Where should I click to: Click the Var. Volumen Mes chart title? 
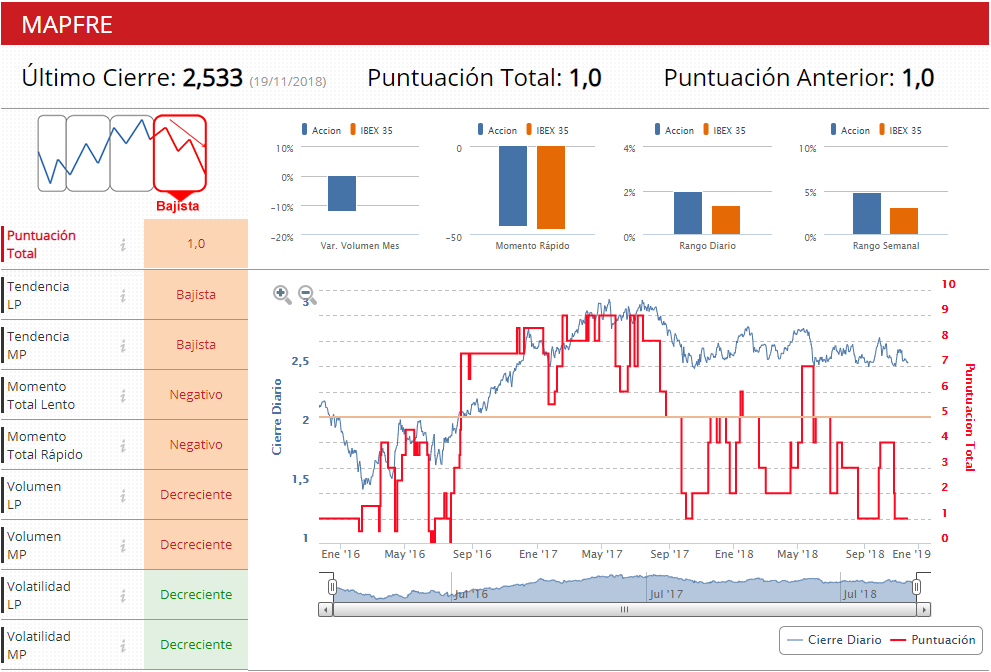pyautogui.click(x=360, y=246)
